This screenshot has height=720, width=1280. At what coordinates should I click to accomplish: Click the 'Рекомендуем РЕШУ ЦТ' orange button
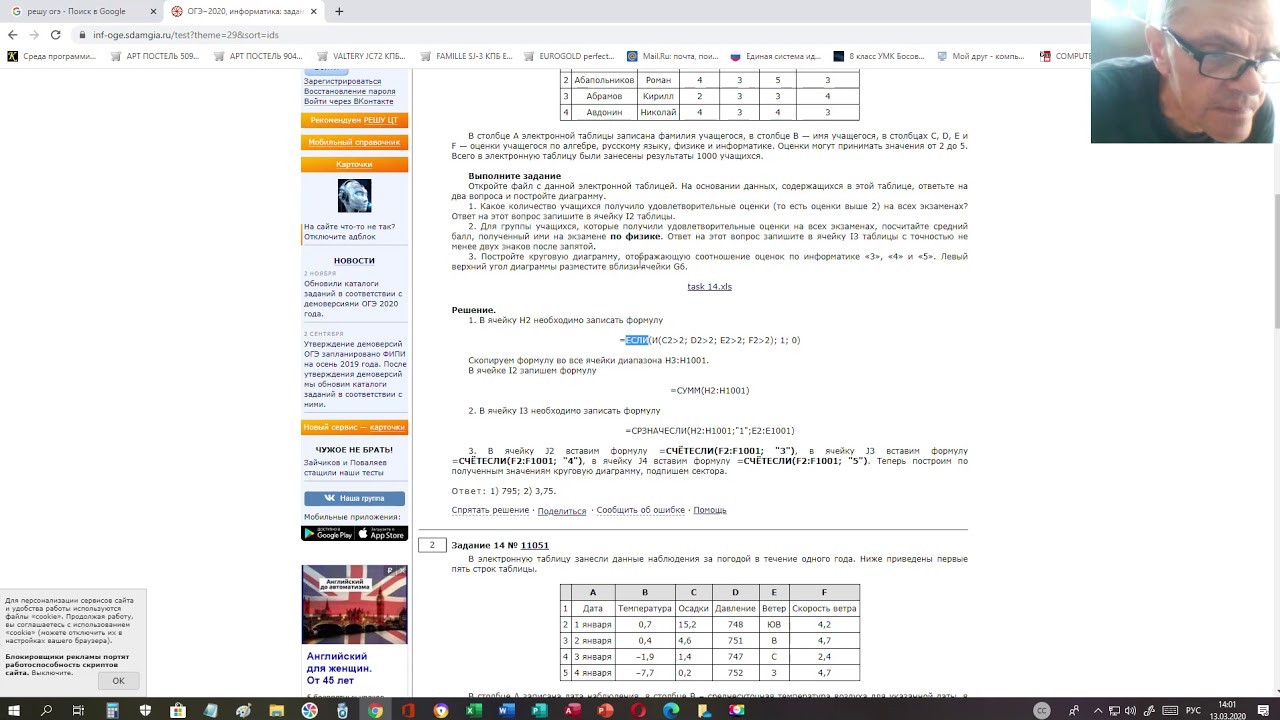[354, 120]
